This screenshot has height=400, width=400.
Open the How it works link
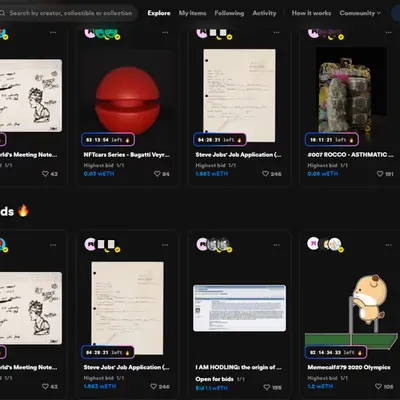(x=311, y=13)
